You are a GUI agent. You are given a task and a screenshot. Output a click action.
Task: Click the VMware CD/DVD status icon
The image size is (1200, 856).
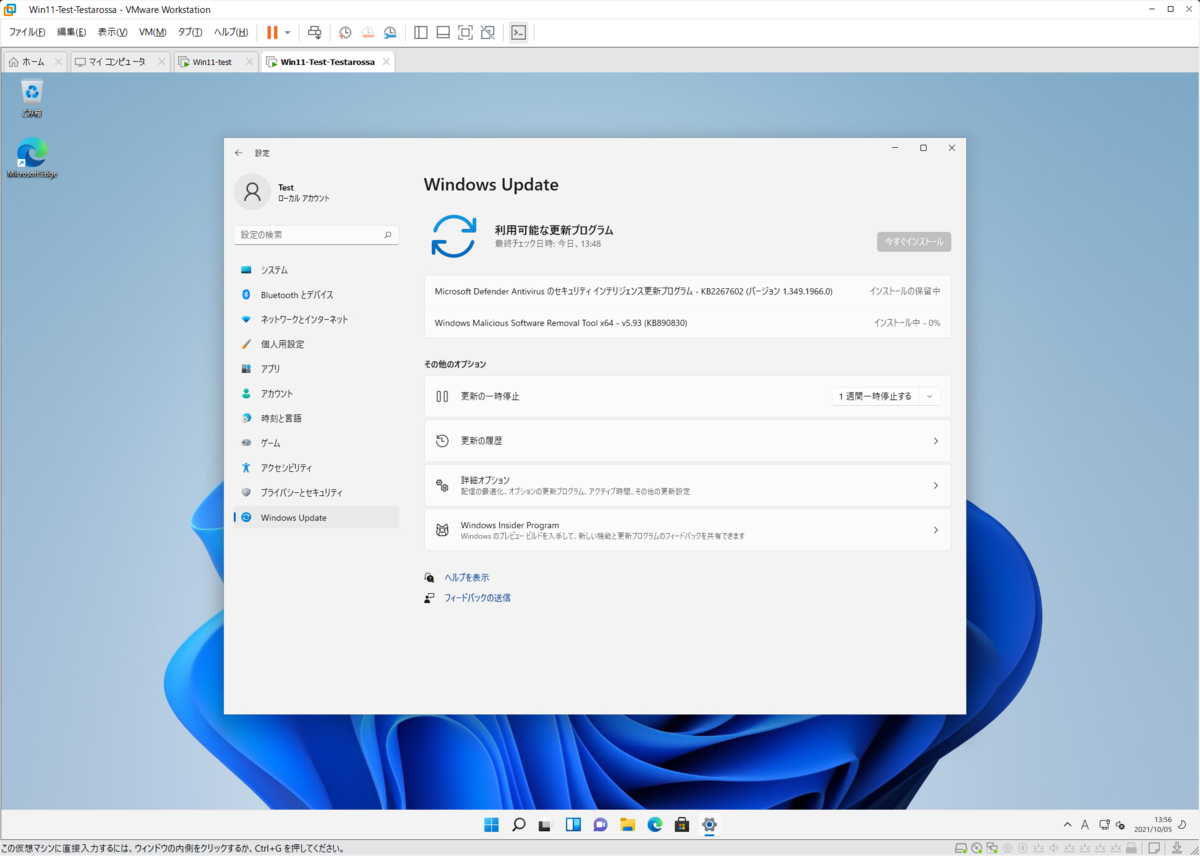click(977, 848)
